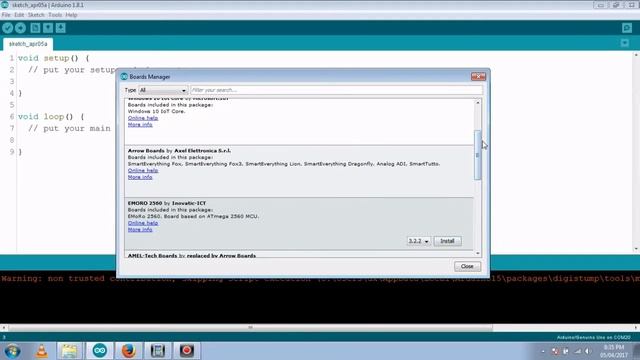
Task: Select the sketch_apr05a tab
Action: [x=28, y=44]
